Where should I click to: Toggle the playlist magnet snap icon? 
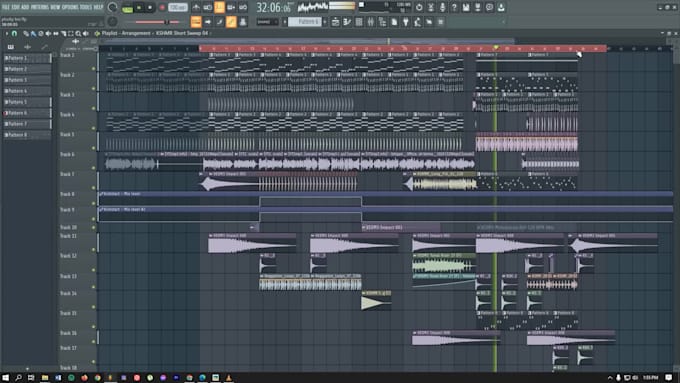pos(14,33)
